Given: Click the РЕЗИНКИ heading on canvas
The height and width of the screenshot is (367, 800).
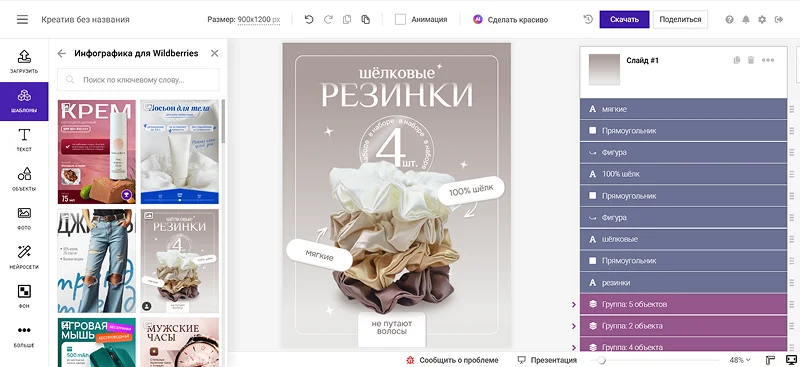Looking at the screenshot, I should 396,95.
